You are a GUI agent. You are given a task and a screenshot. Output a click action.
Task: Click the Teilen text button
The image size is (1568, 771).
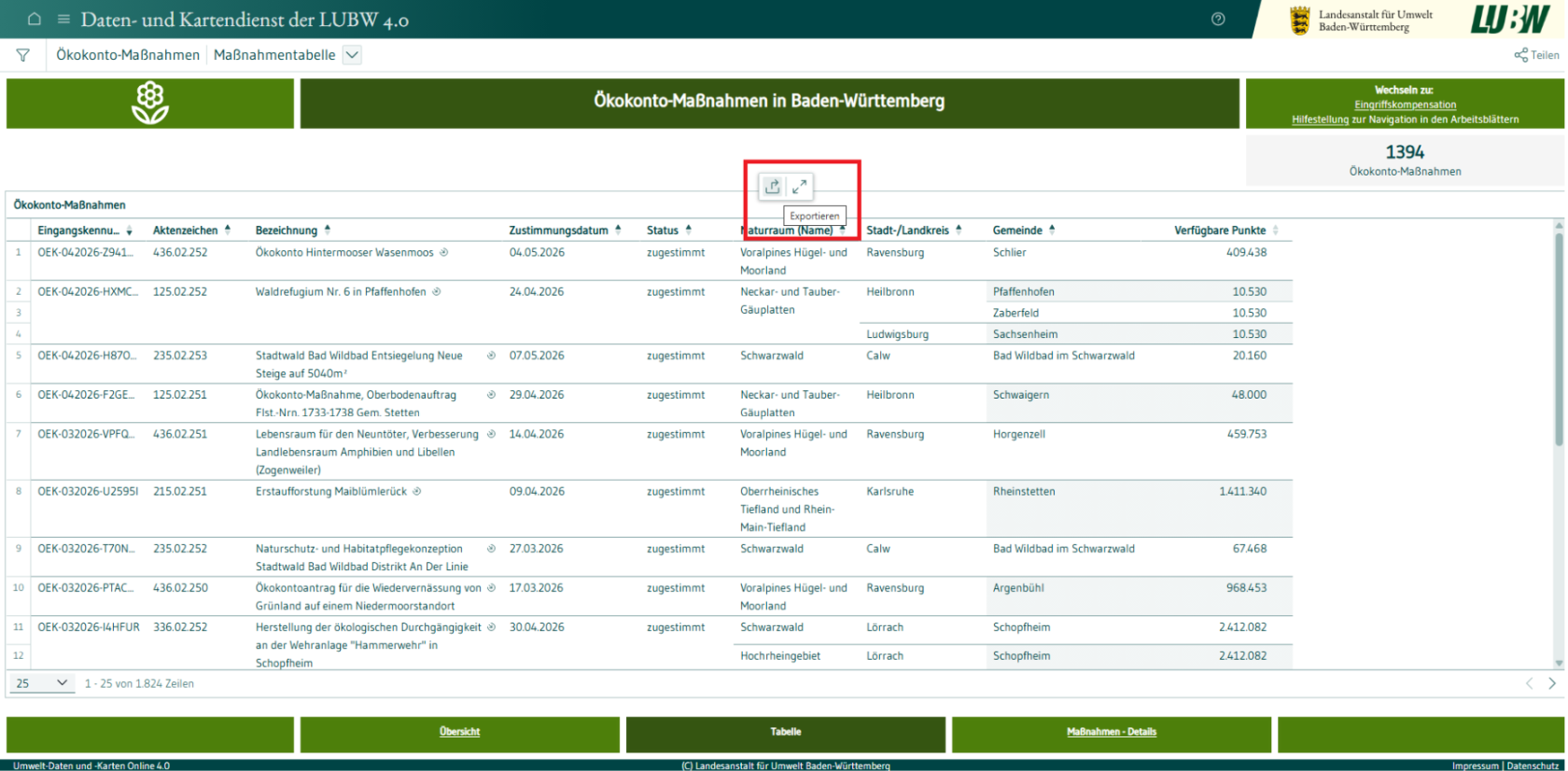click(1545, 55)
